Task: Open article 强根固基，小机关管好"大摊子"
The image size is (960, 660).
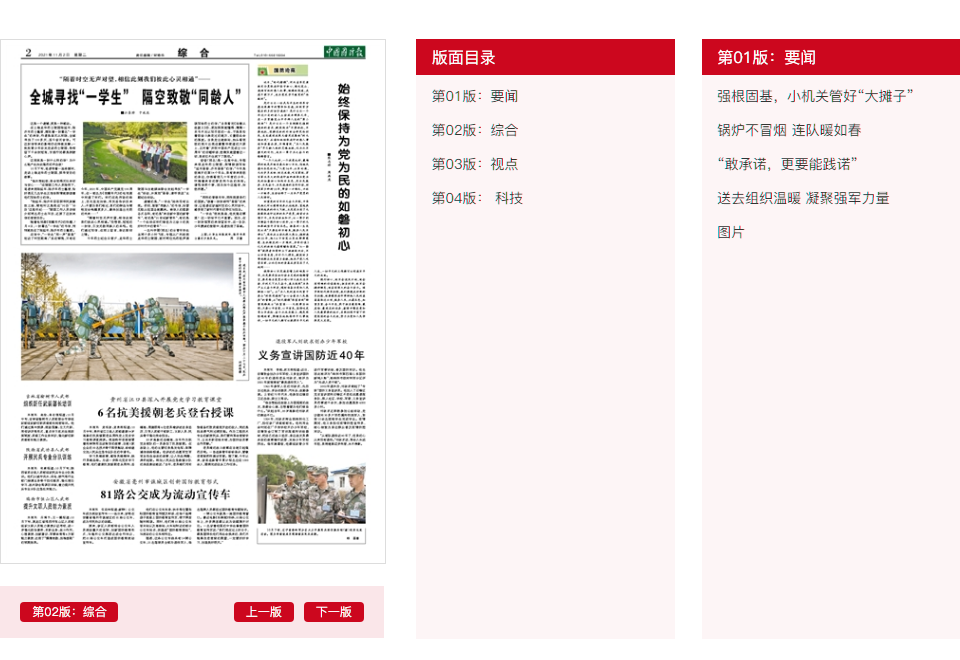Action: click(816, 96)
